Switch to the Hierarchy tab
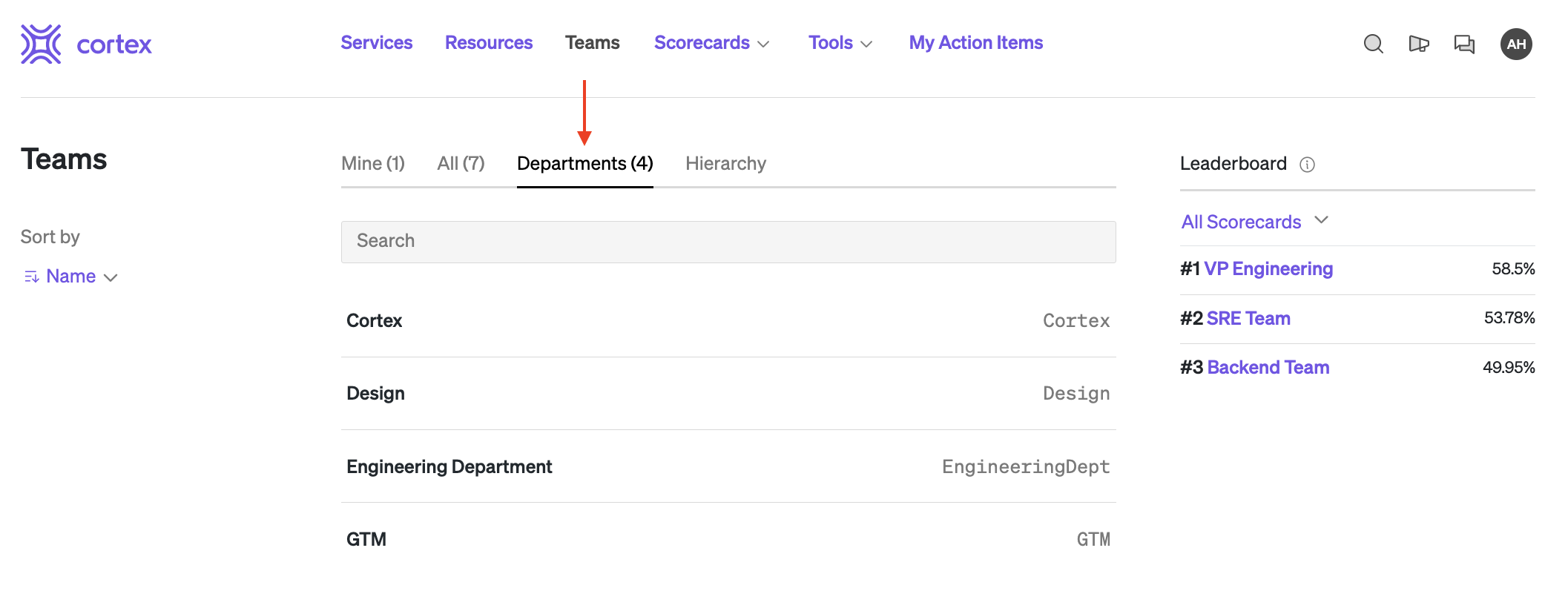Viewport: 1568px width, 611px height. click(725, 164)
